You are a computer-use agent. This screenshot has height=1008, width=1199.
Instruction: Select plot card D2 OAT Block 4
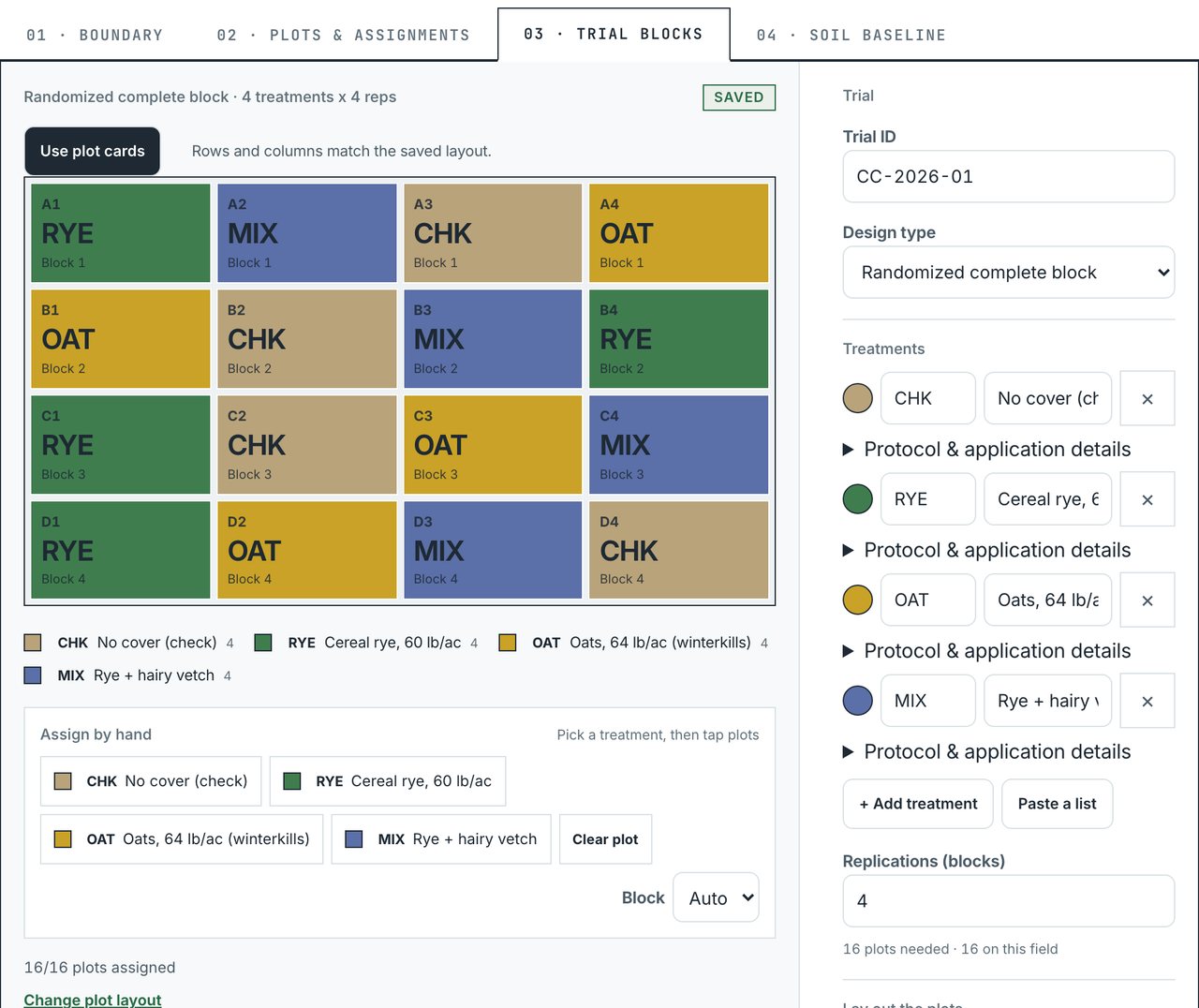[307, 550]
